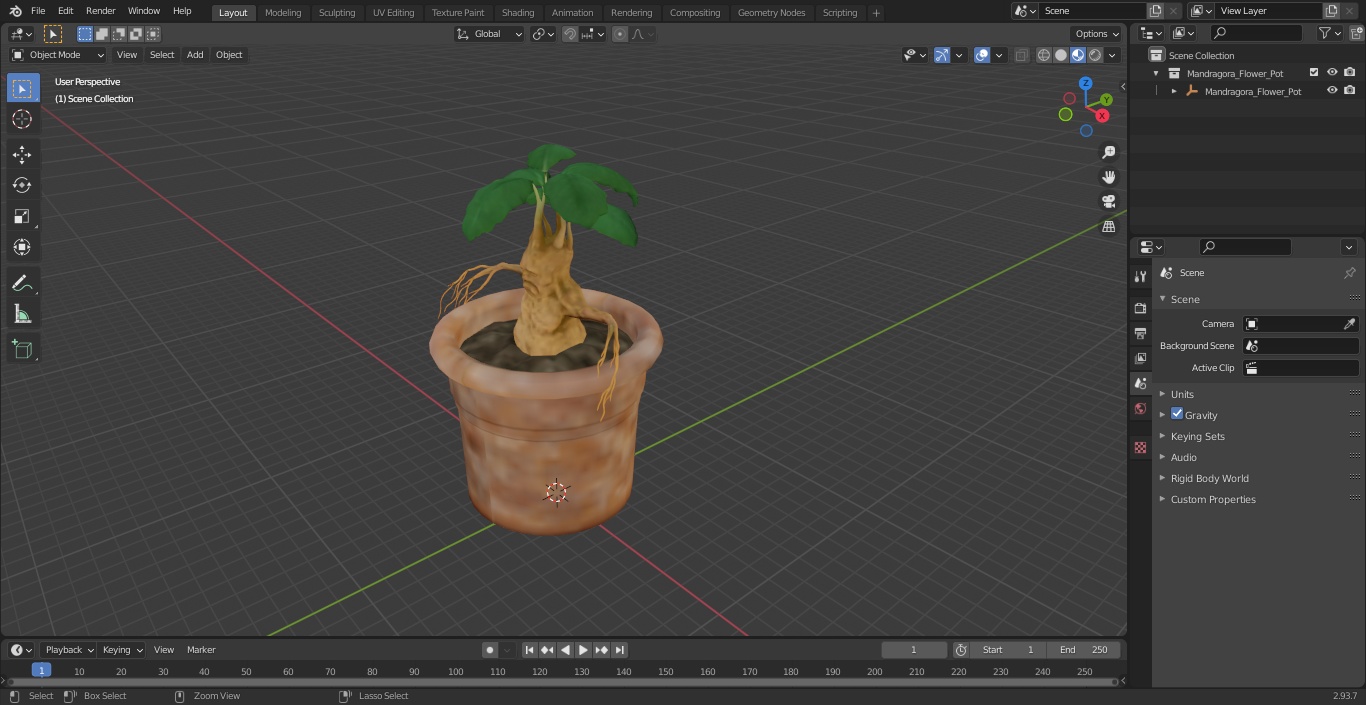Switch to wireframe viewport shading

pyautogui.click(x=1044, y=55)
